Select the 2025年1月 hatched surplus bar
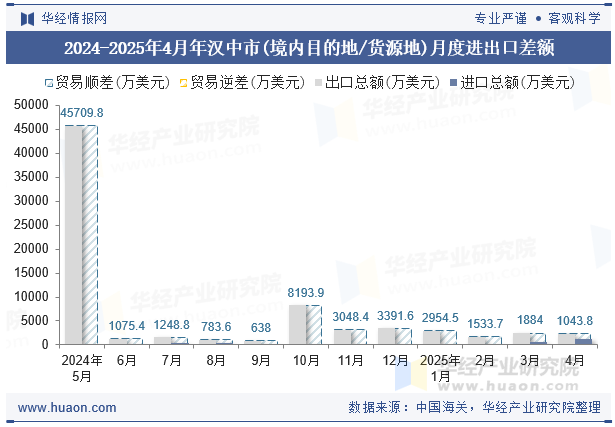The image size is (615, 427). (448, 338)
